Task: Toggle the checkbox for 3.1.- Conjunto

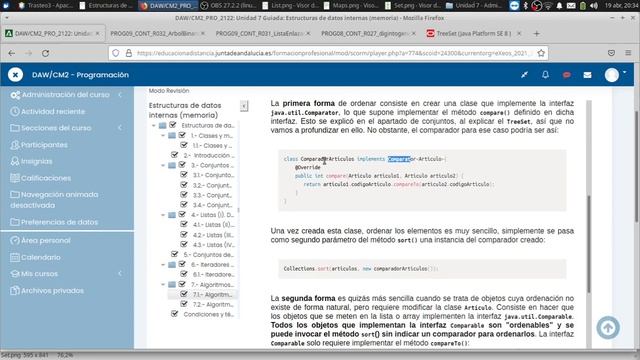Action: [x=184, y=175]
